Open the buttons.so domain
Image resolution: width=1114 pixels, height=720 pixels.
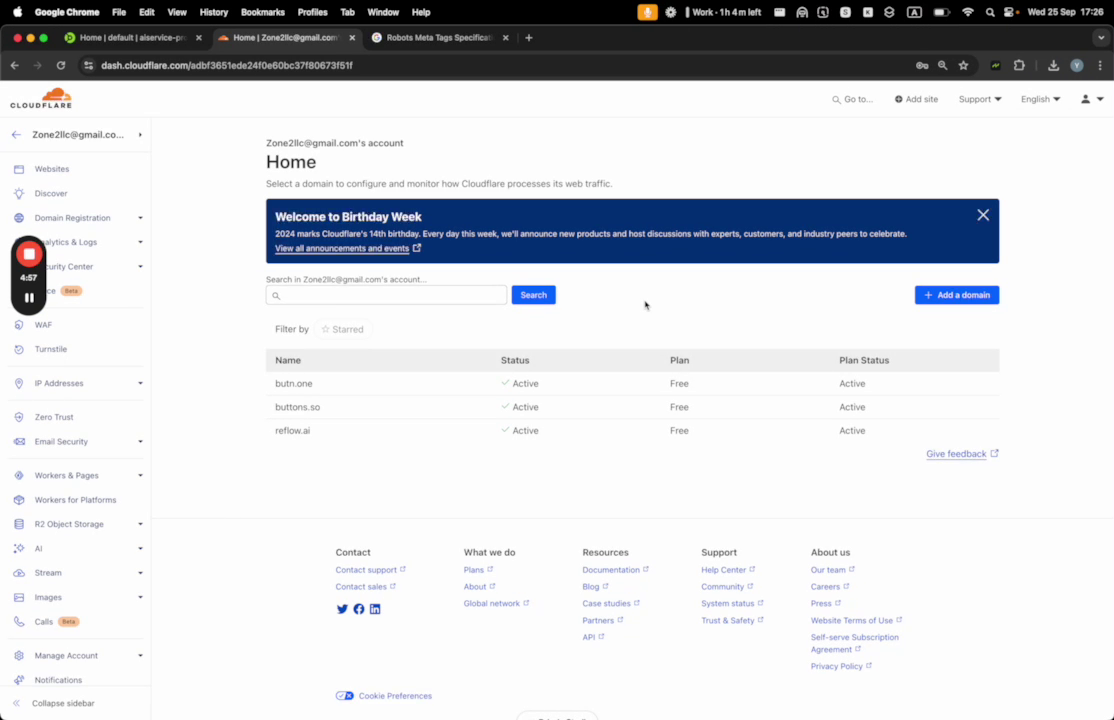tap(298, 407)
